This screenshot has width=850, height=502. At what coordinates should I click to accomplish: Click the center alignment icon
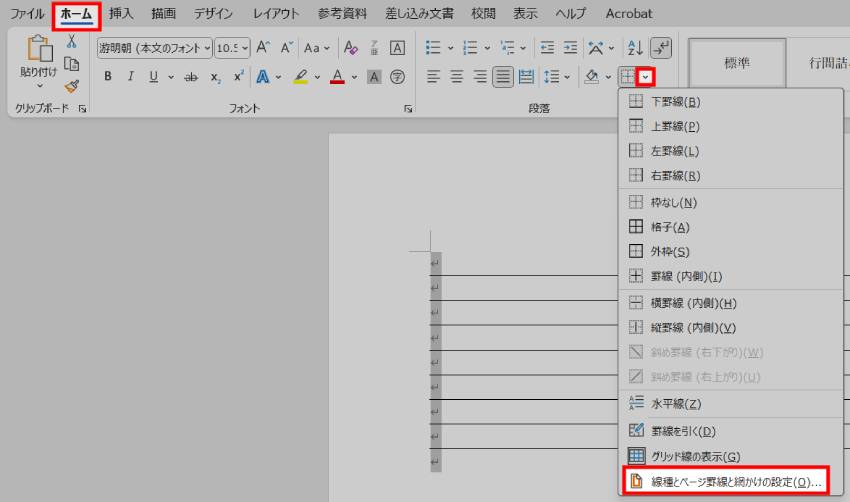pyautogui.click(x=456, y=77)
